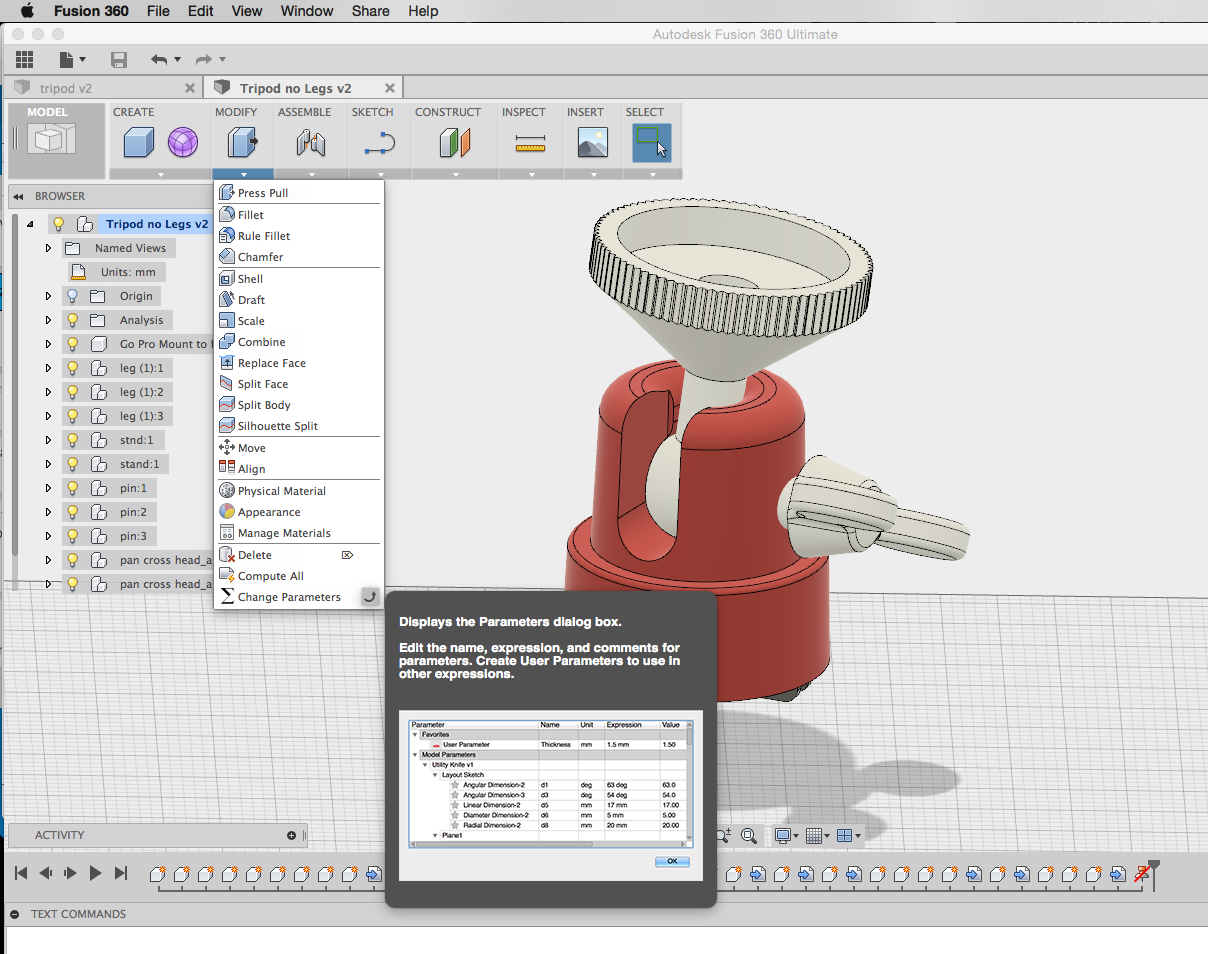This screenshot has width=1208, height=954.
Task: Start a Sketch line tool
Action: click(x=380, y=144)
